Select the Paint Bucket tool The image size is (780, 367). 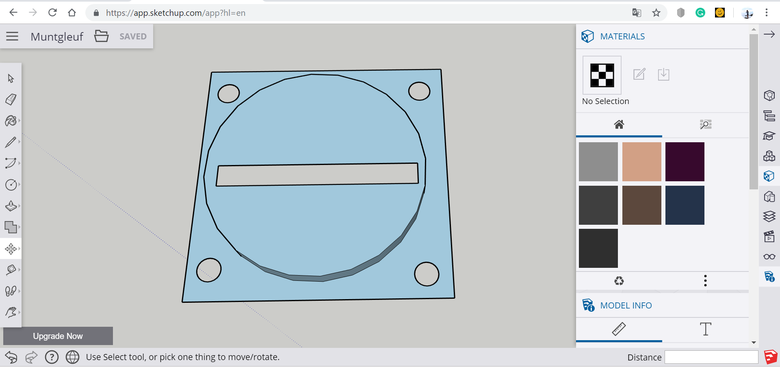coord(10,121)
